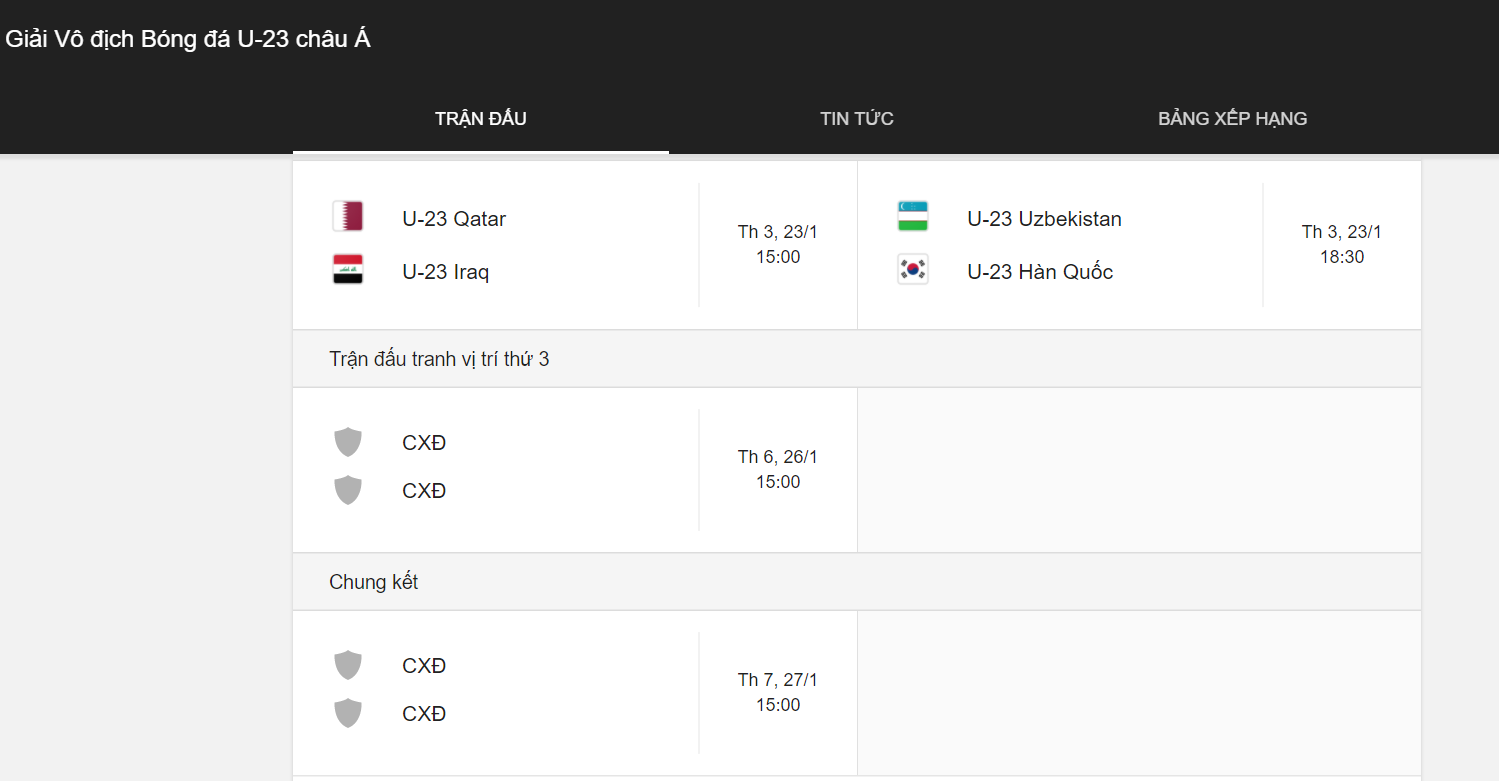The height and width of the screenshot is (781, 1499).
Task: Select U-23 Uzbekistan team name
Action: [1044, 219]
